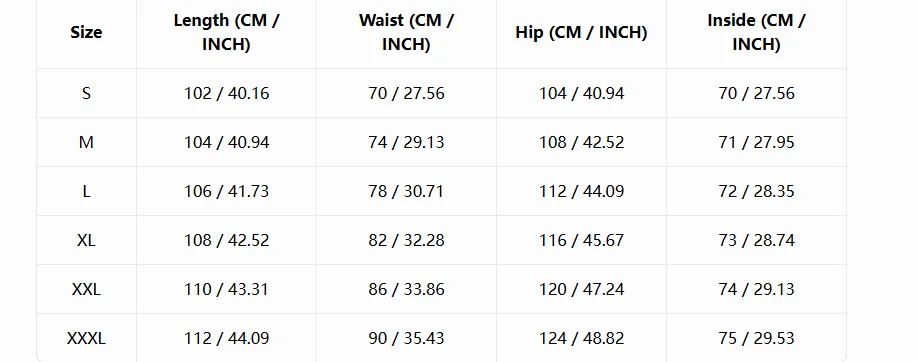Click the XXXL size row label
918x362 pixels.
86,339
